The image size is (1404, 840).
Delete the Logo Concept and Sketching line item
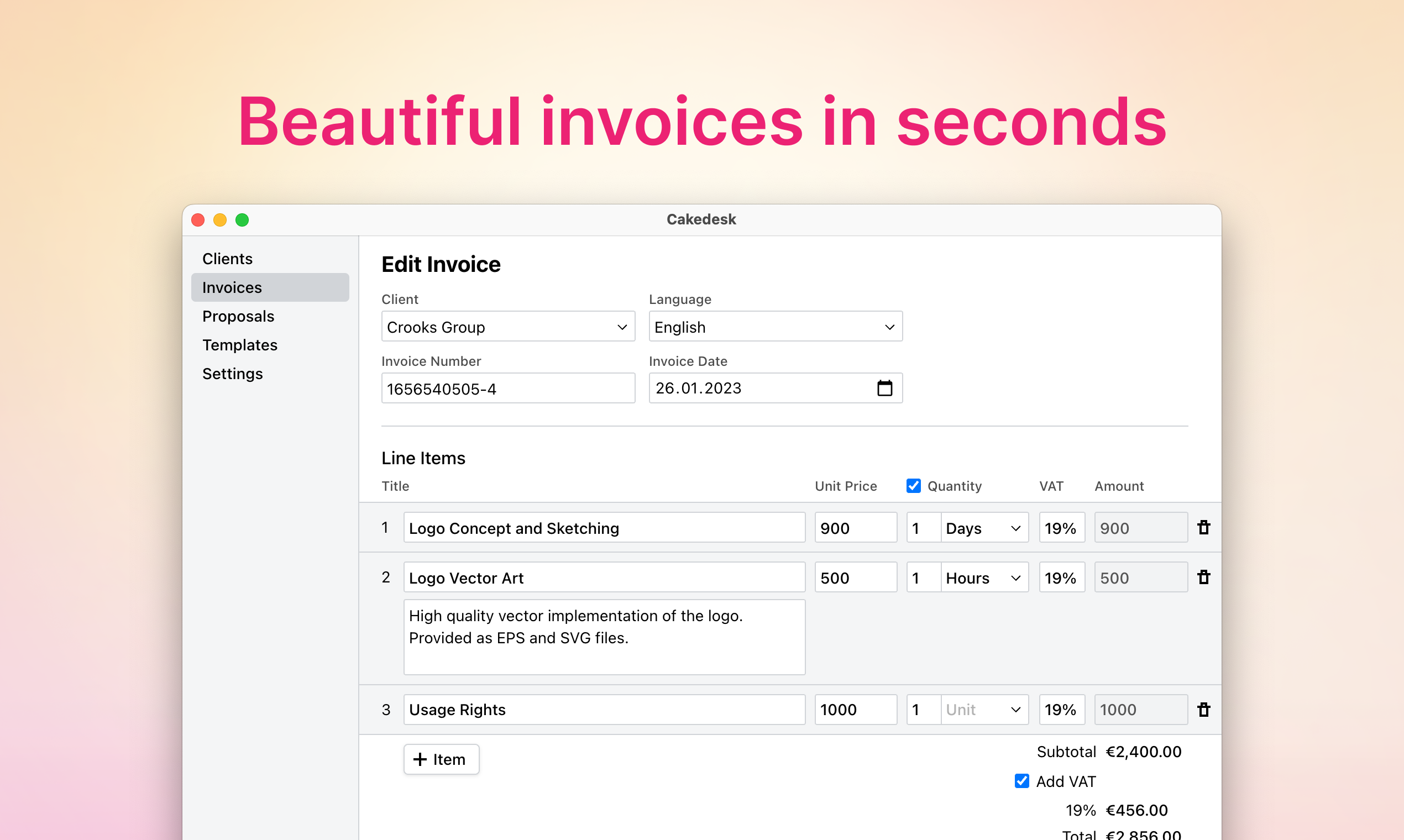coord(1203,528)
